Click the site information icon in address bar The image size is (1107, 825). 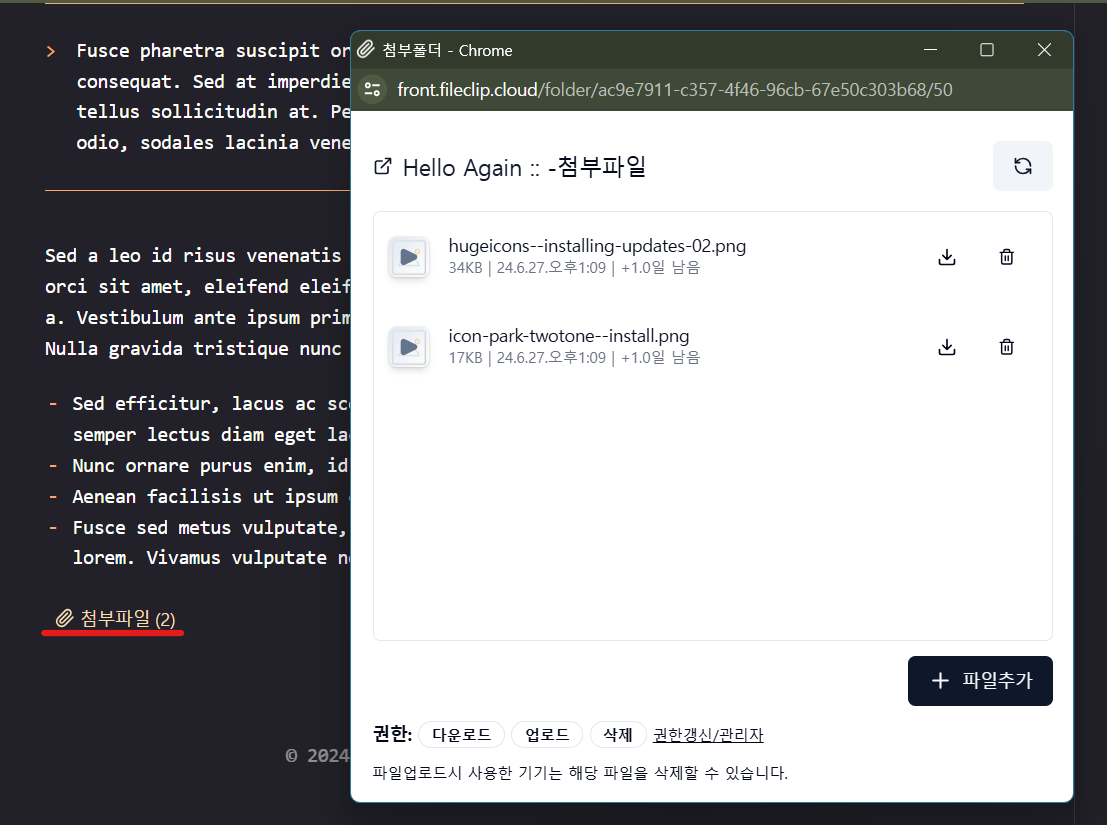pos(371,89)
